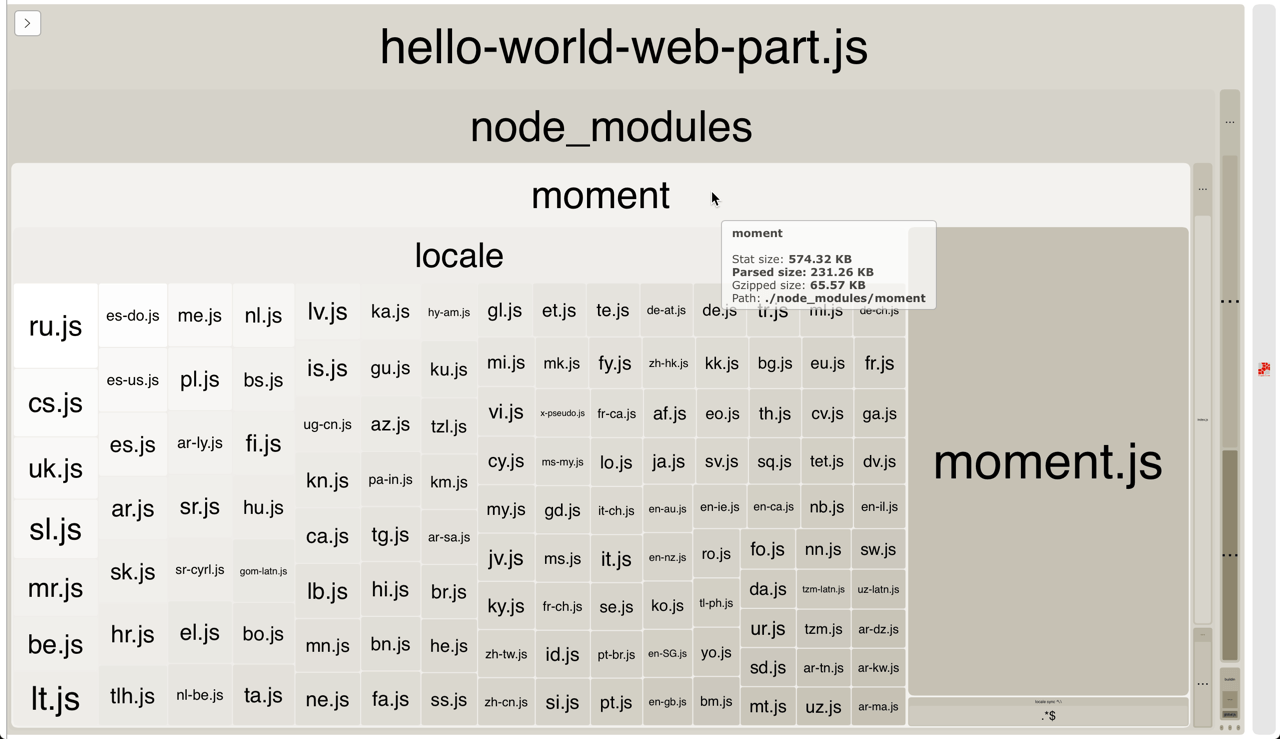Click the hello-world-web-part.js bundle header
1280x739 pixels.
[x=624, y=47]
